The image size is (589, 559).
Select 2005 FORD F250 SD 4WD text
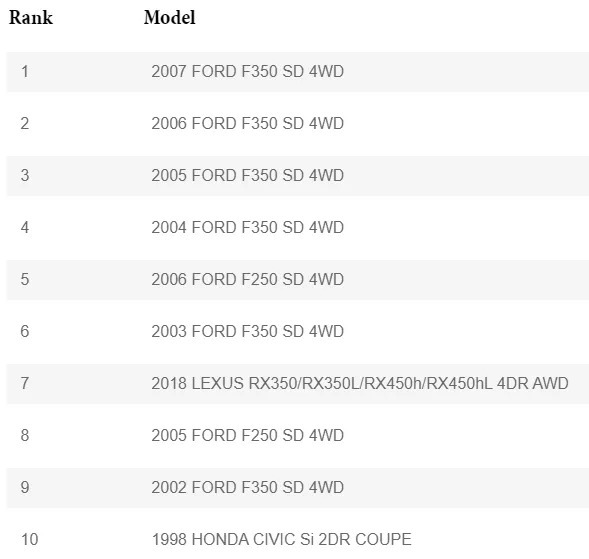[248, 435]
